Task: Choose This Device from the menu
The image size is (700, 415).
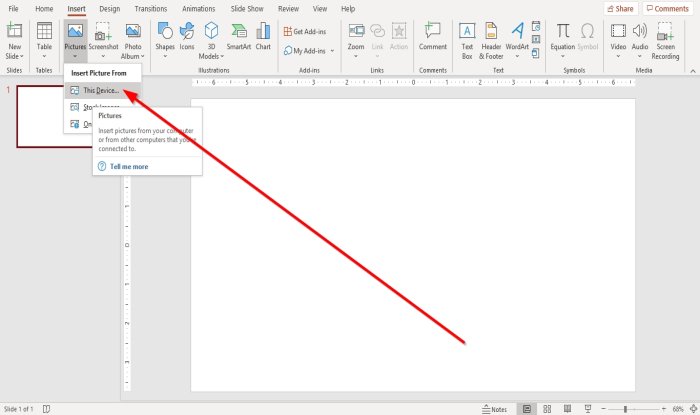Action: (x=102, y=90)
